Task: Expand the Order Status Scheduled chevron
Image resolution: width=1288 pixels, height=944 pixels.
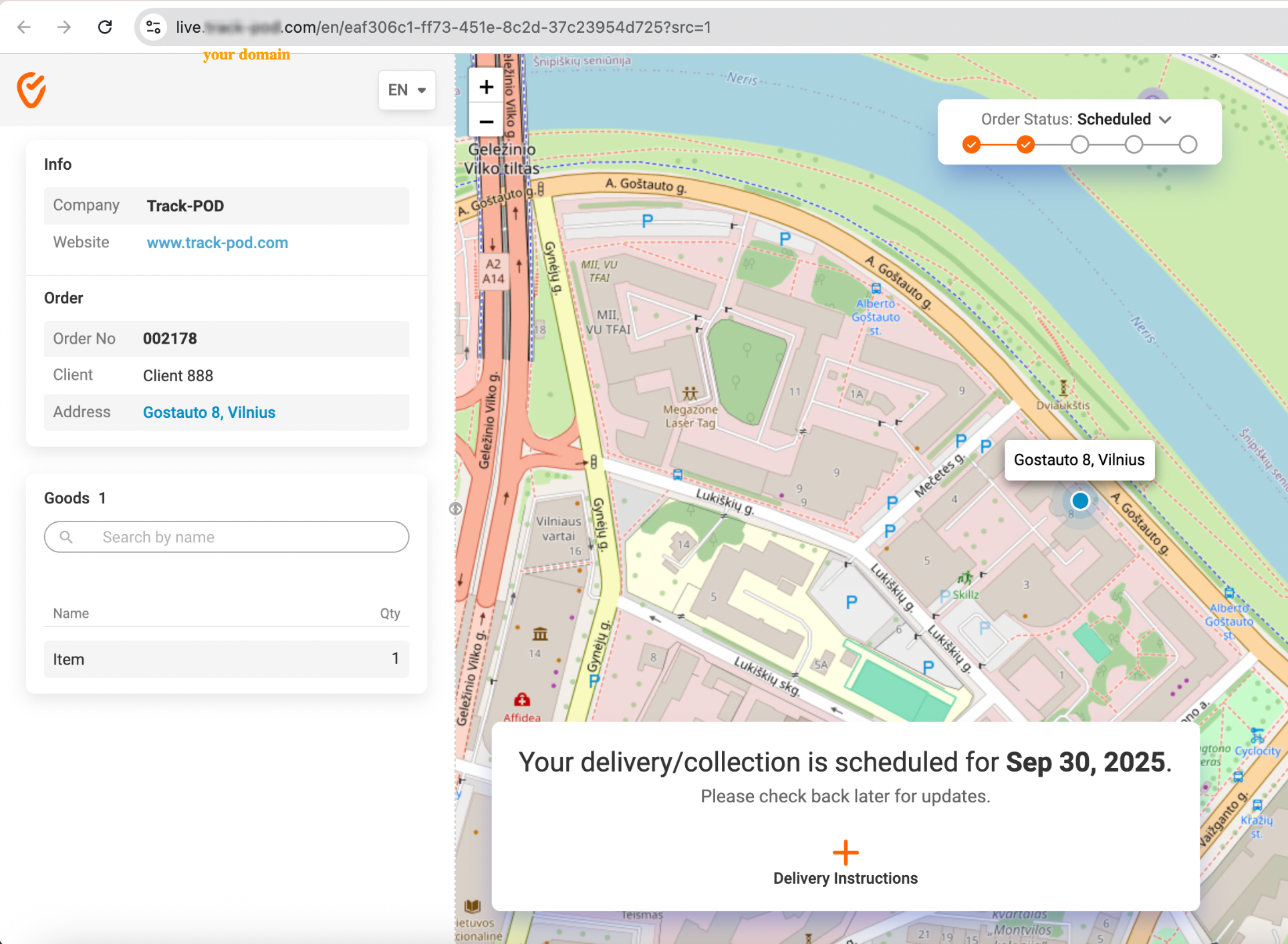Action: point(1166,120)
